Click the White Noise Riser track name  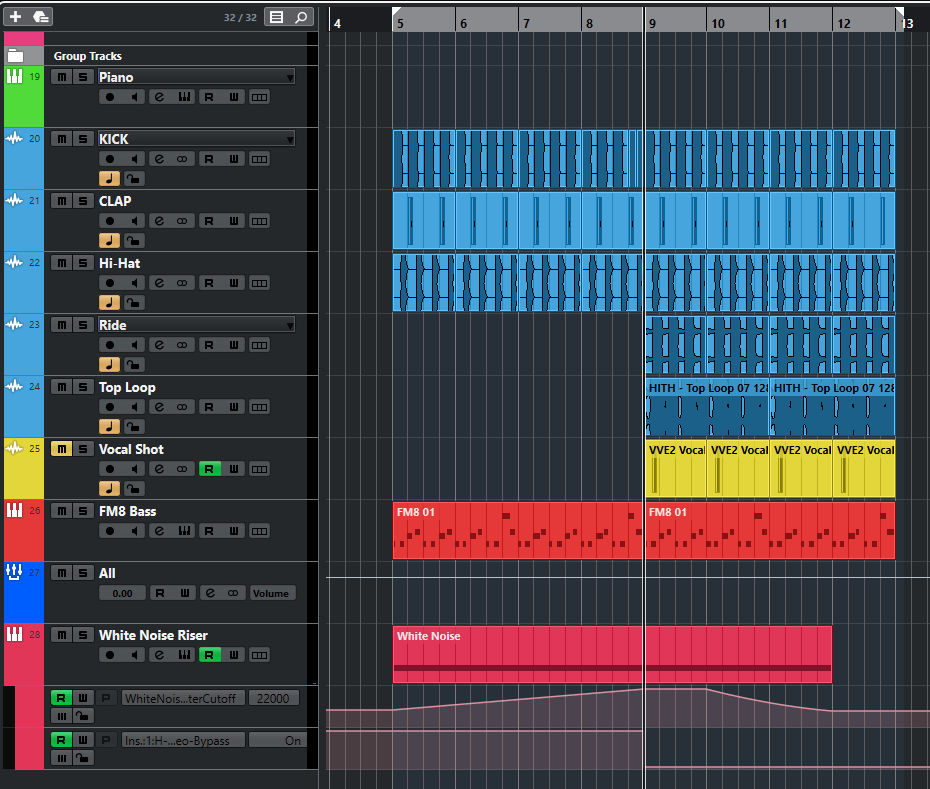click(153, 635)
